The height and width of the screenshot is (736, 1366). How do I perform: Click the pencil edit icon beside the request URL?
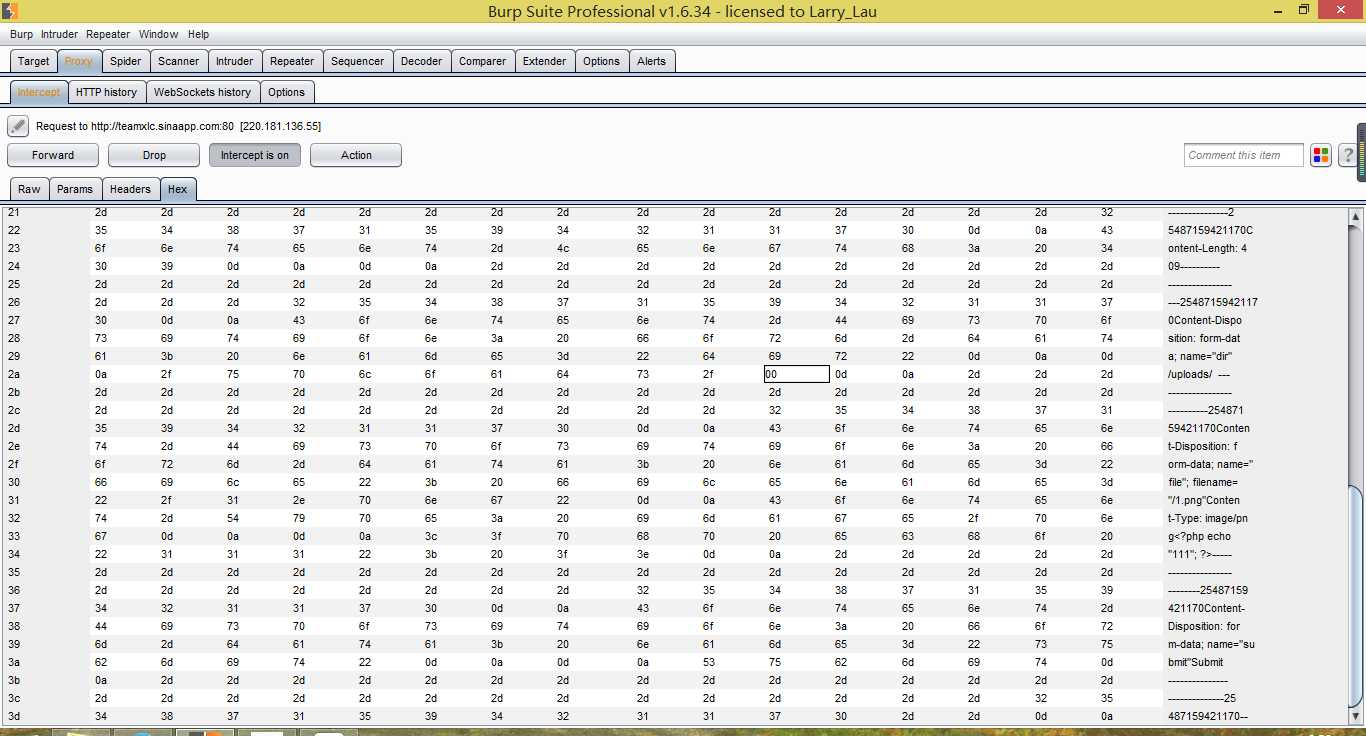tap(18, 126)
